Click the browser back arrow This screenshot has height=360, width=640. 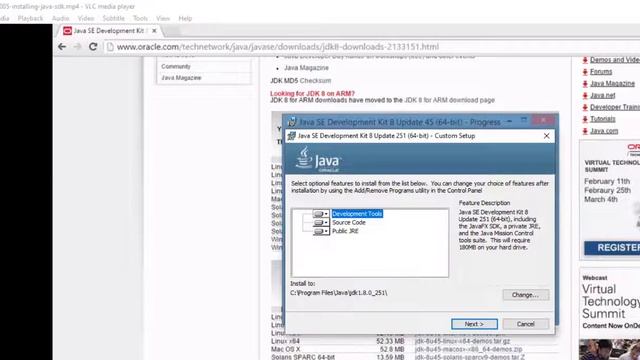62,47
